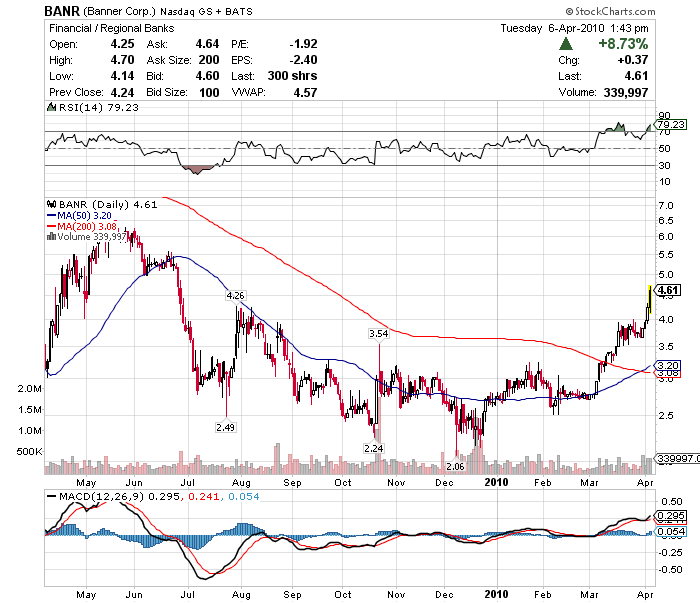The width and height of the screenshot is (700, 603).
Task: Click the 3.20 MA(50) price flag
Action: pos(667,365)
